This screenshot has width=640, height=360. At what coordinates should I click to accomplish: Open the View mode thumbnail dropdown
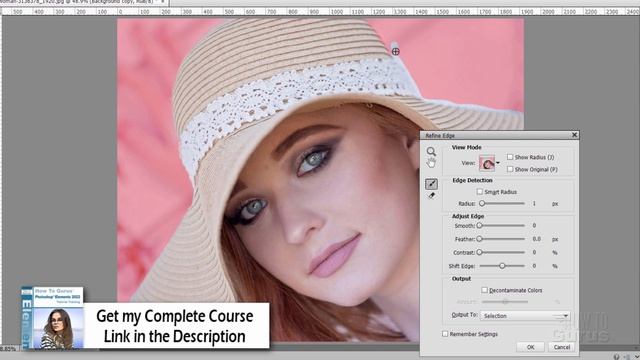(489, 163)
